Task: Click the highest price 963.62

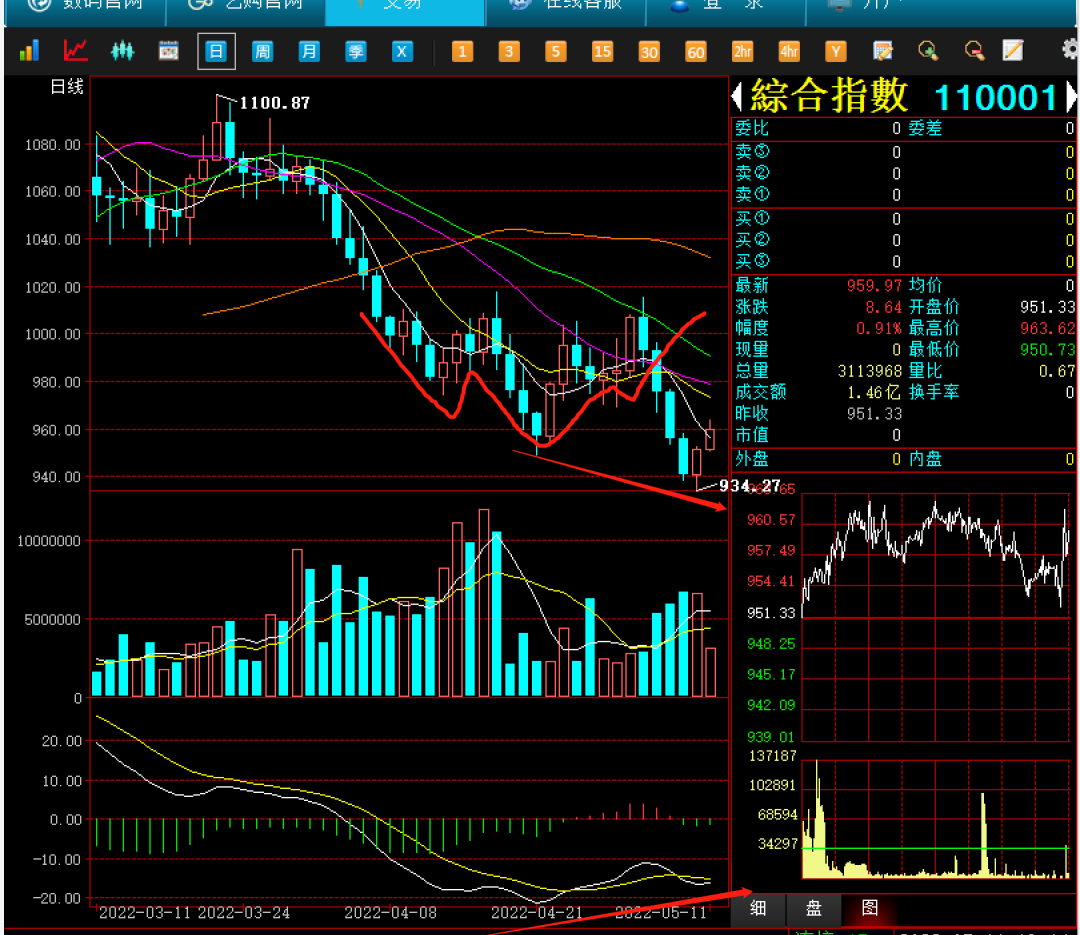Action: tap(1047, 329)
